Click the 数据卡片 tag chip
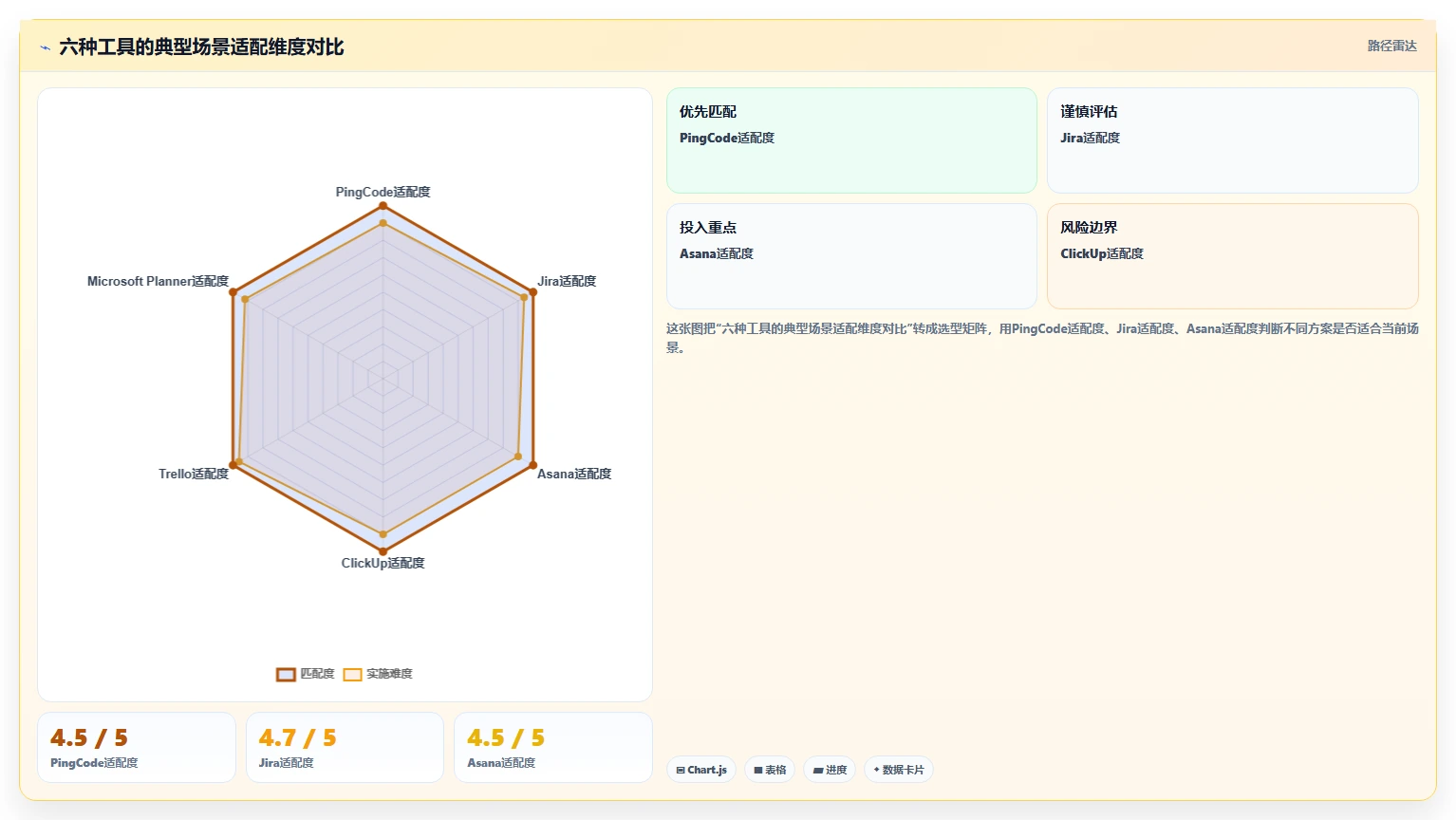Screen dimensions: 1456x820 [899, 770]
